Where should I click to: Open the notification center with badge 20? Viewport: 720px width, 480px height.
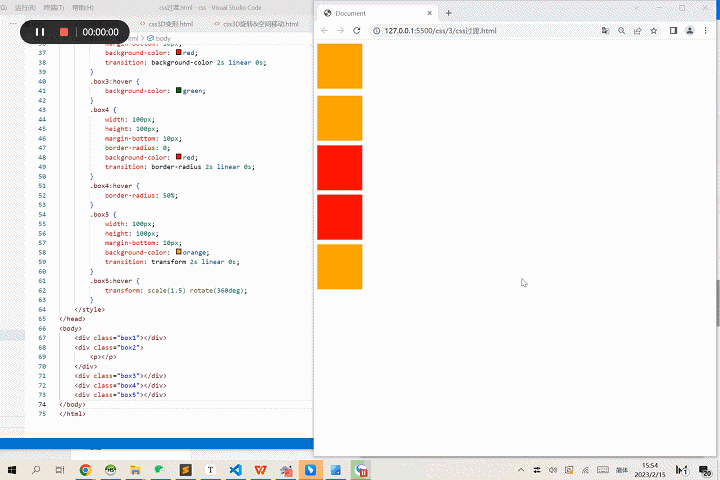click(x=704, y=470)
